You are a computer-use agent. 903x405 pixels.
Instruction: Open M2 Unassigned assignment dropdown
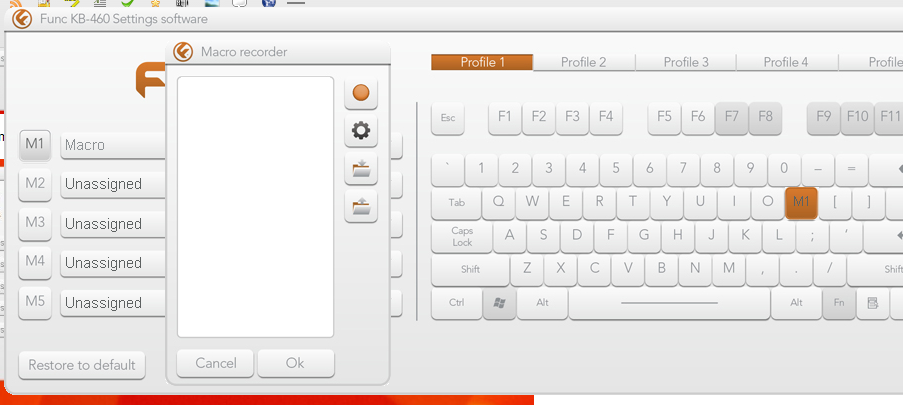tap(113, 184)
